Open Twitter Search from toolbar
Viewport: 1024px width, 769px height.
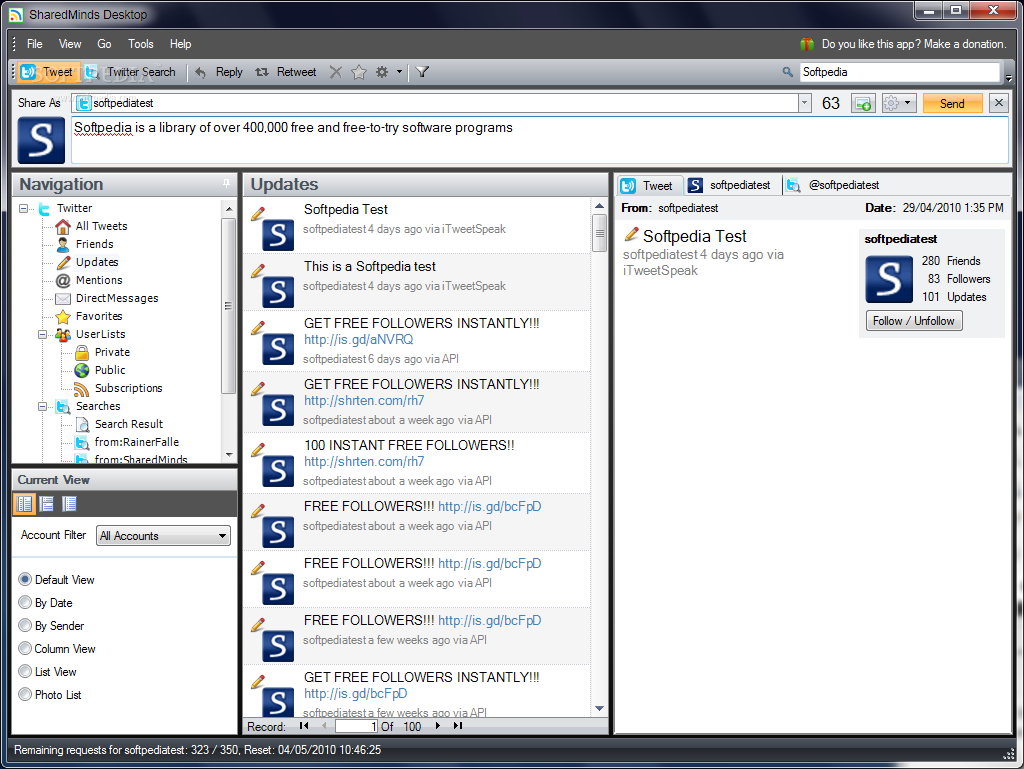coord(131,72)
